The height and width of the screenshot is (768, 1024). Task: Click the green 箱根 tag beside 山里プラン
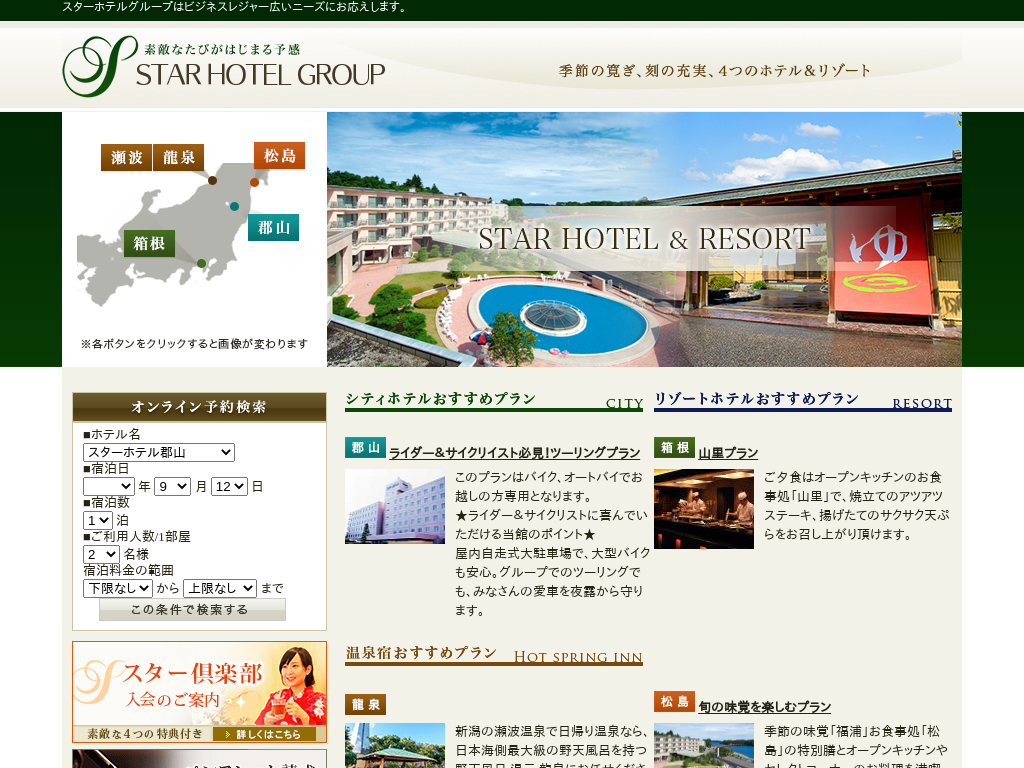[674, 447]
